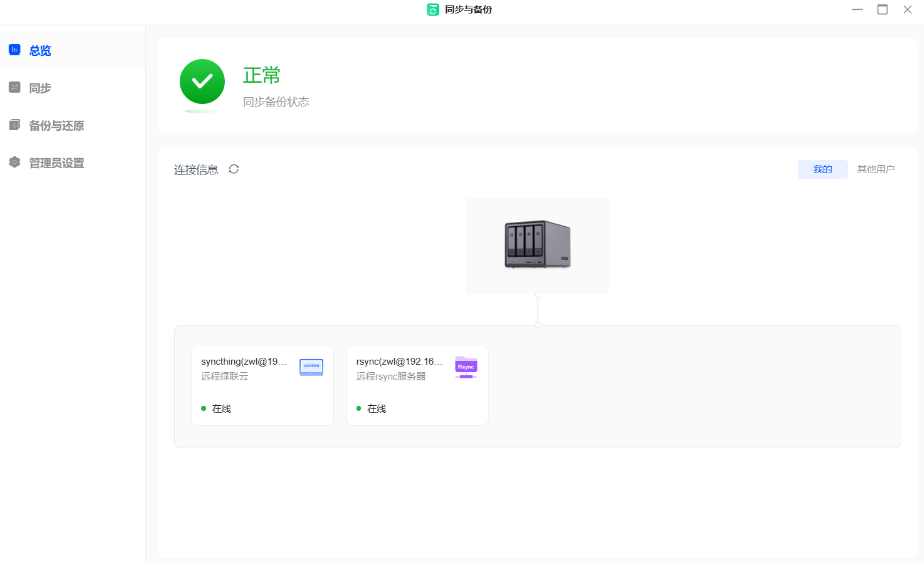Click the 备份与还原 backup icon in sidebar

coord(14,125)
